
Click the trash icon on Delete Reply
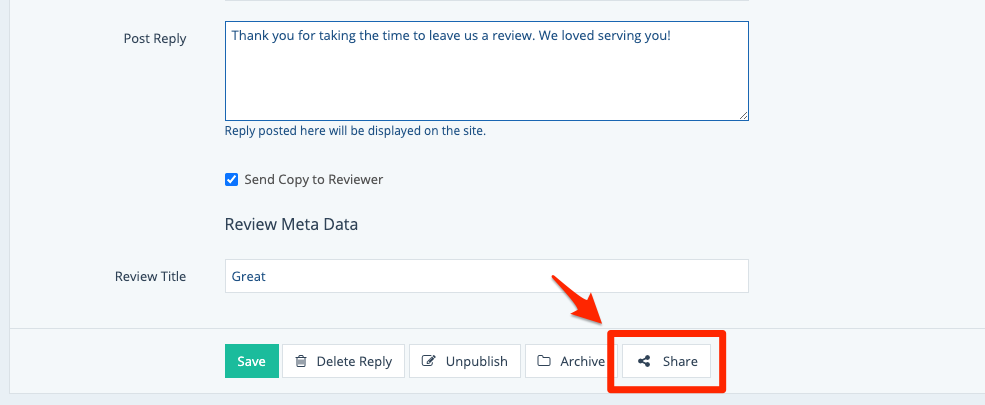(x=301, y=362)
